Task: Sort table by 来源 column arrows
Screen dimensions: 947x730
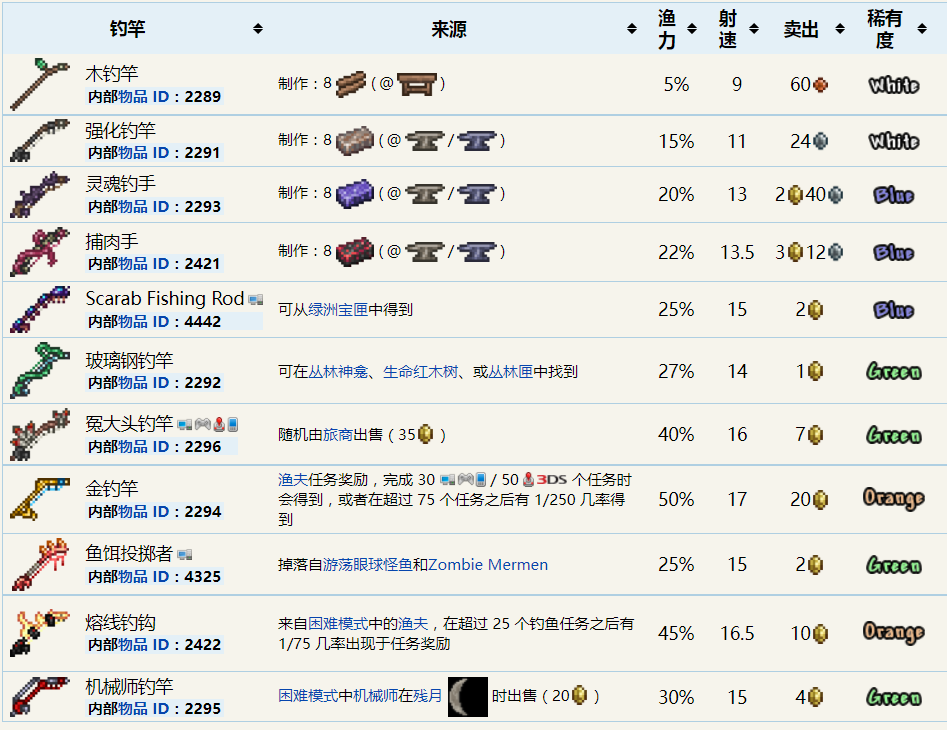Action: 631,29
